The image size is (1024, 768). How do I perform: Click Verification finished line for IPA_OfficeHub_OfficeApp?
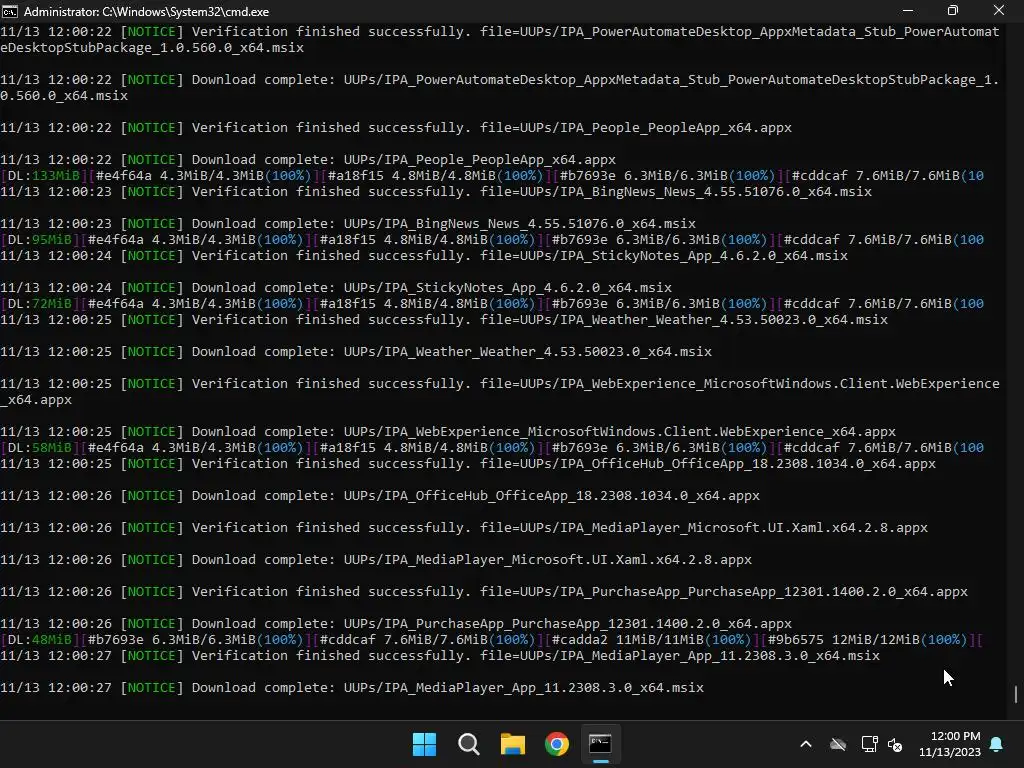click(468, 464)
